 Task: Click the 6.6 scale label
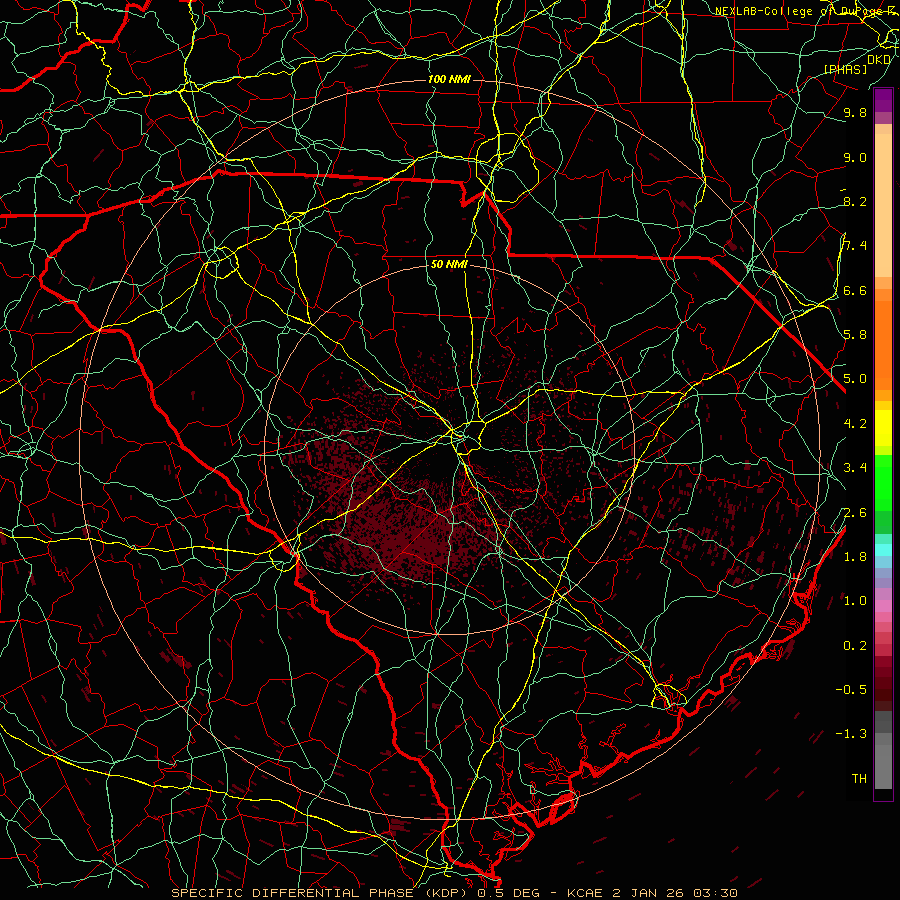pos(855,290)
